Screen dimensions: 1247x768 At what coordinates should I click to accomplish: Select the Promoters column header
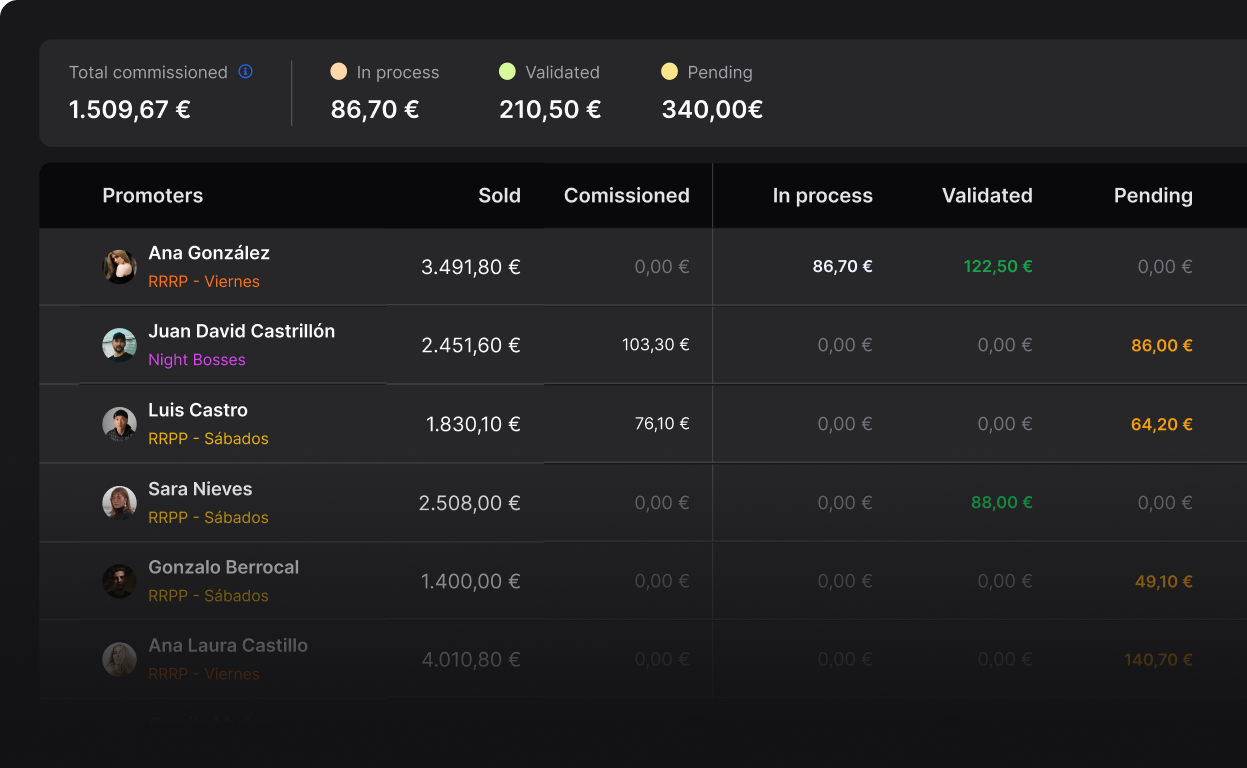pos(152,195)
